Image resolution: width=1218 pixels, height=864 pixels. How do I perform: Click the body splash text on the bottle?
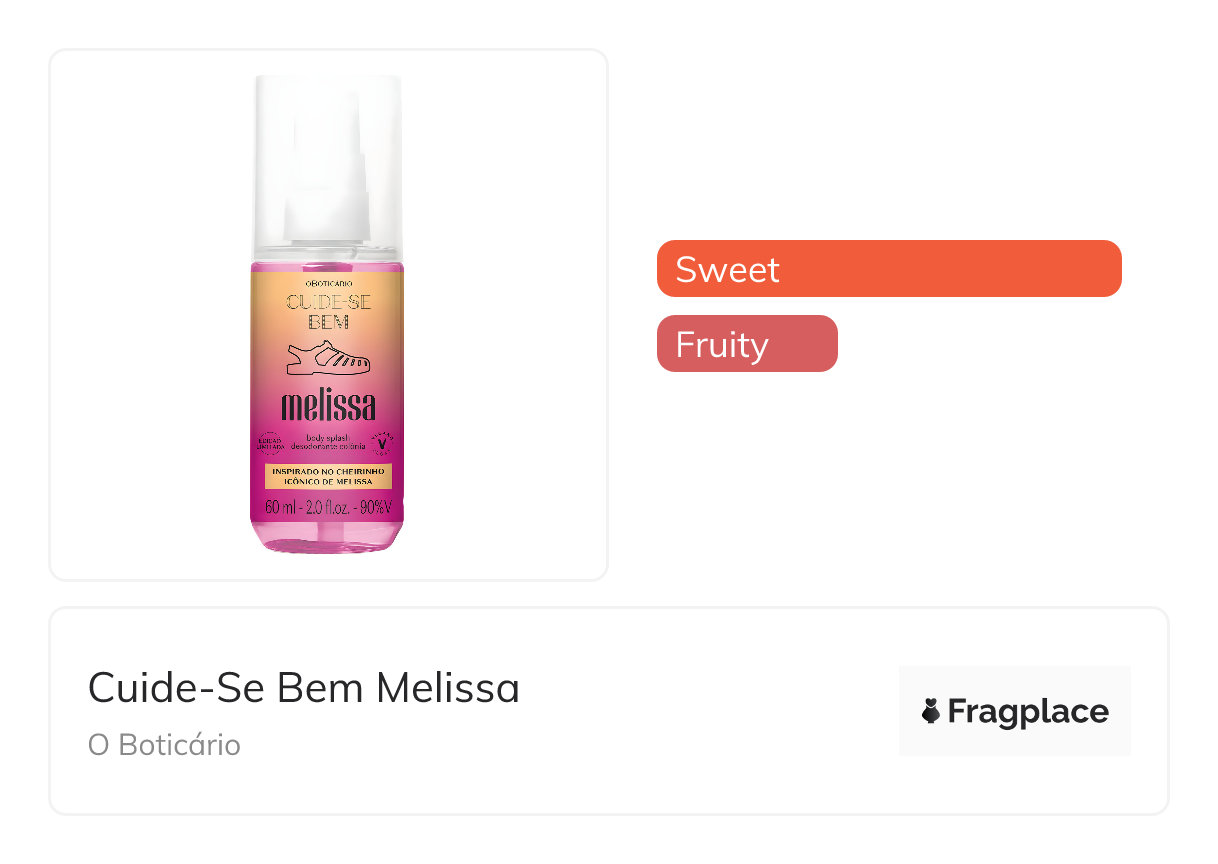point(328,436)
